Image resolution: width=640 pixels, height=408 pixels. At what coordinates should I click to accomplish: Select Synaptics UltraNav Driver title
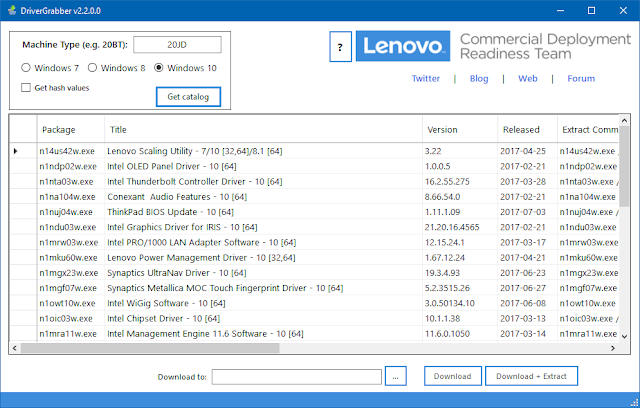(263, 273)
